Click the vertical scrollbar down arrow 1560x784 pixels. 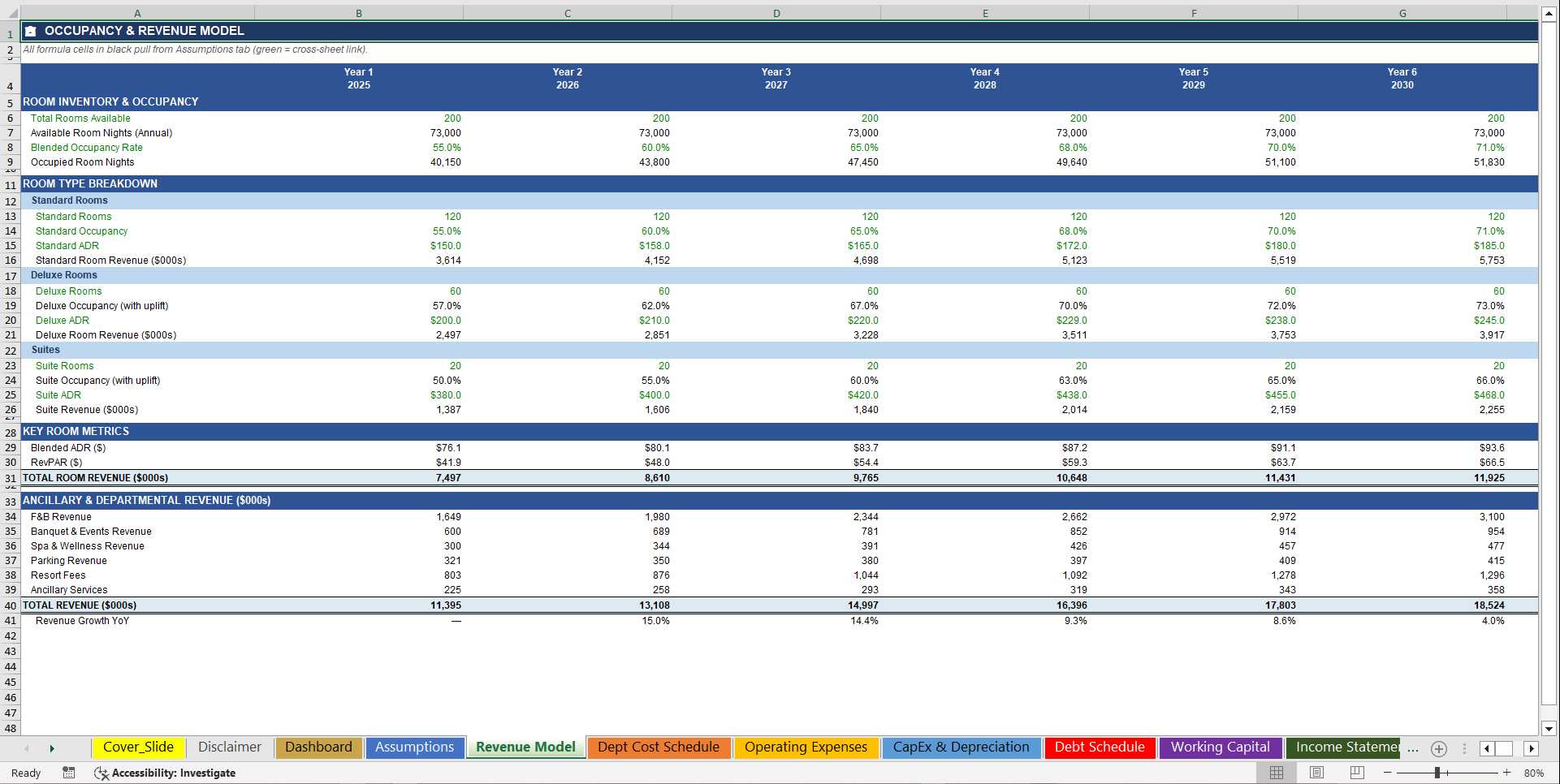(x=1550, y=729)
